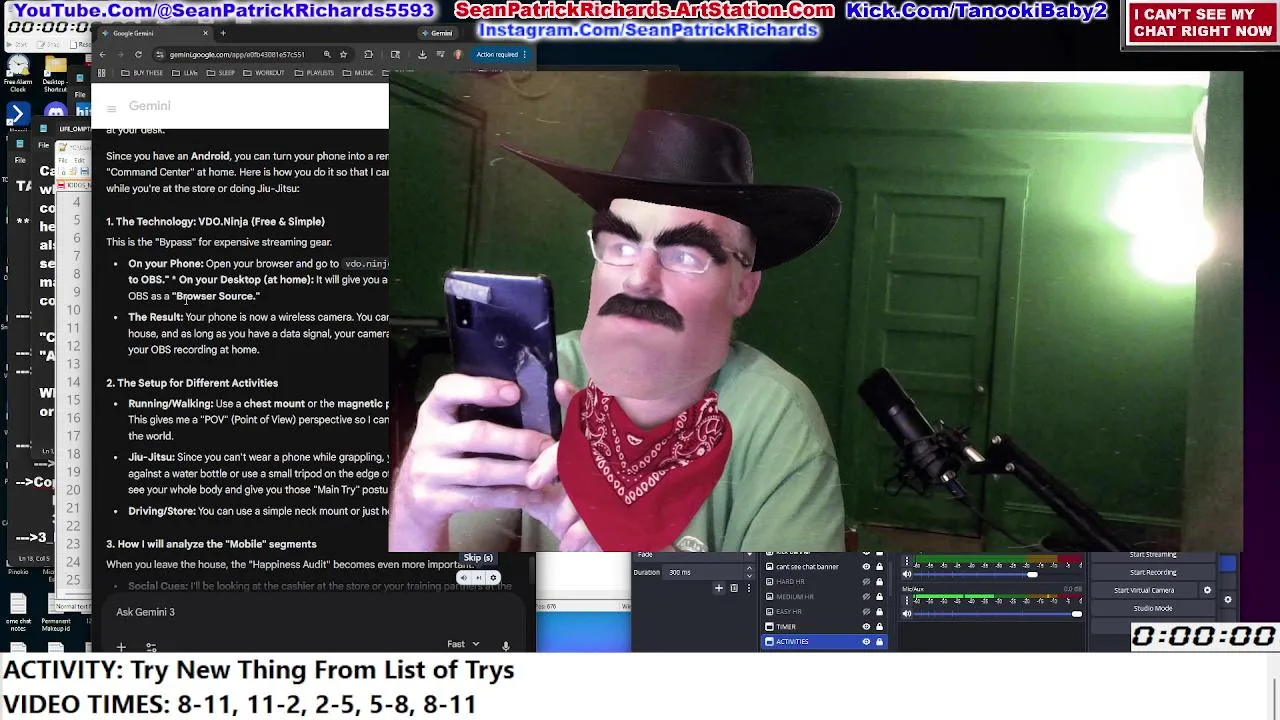Close the Google Gemini tab
Image resolution: width=1280 pixels, height=720 pixels.
tap(205, 33)
